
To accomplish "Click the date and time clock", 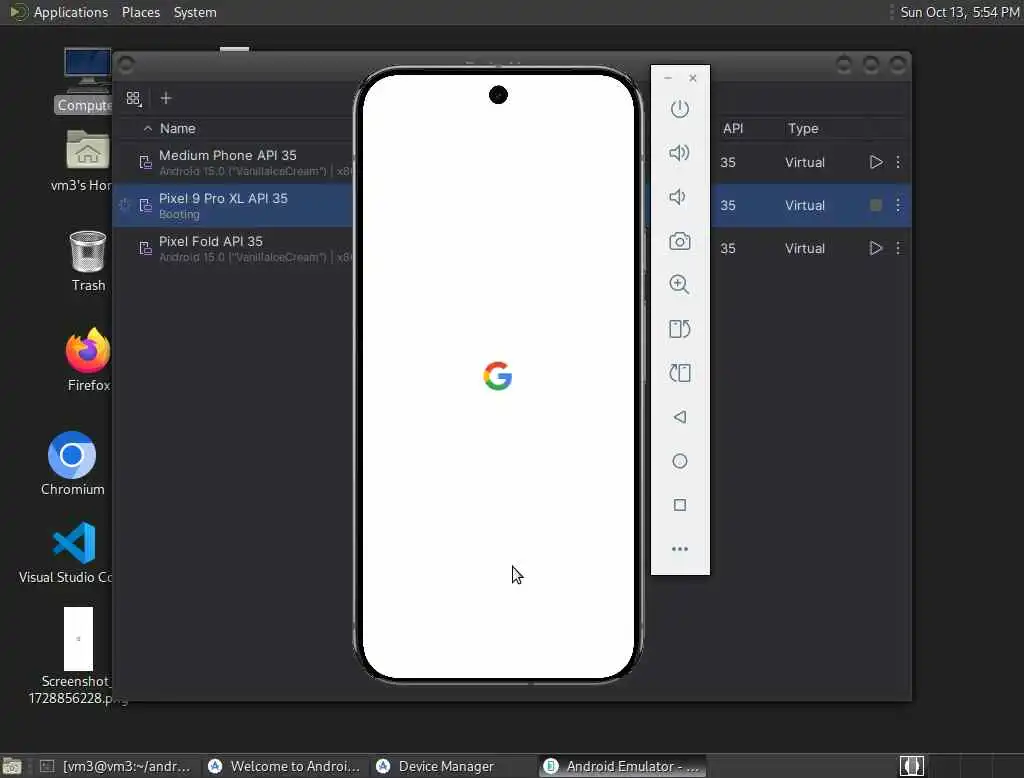I will (x=959, y=12).
